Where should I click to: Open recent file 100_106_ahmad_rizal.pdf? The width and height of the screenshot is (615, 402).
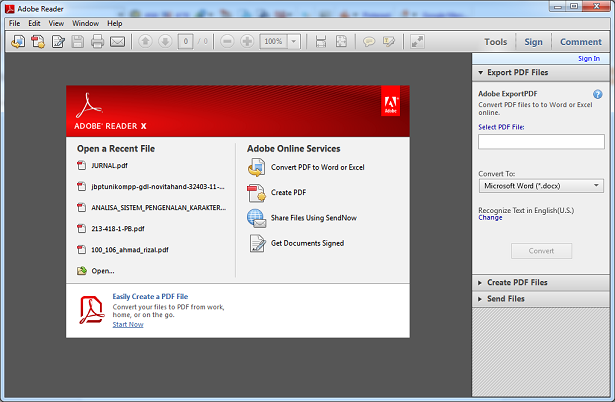pyautogui.click(x=130, y=250)
